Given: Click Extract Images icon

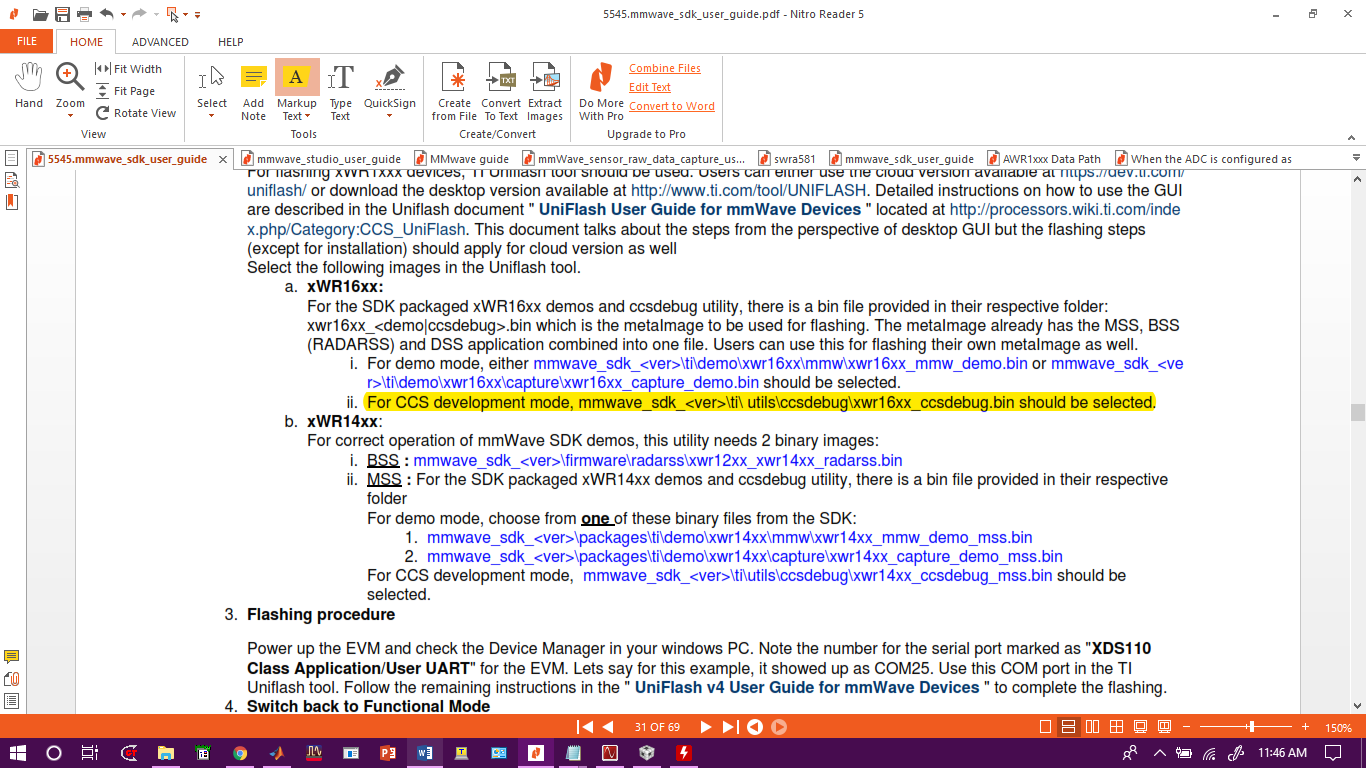Looking at the screenshot, I should [x=545, y=92].
